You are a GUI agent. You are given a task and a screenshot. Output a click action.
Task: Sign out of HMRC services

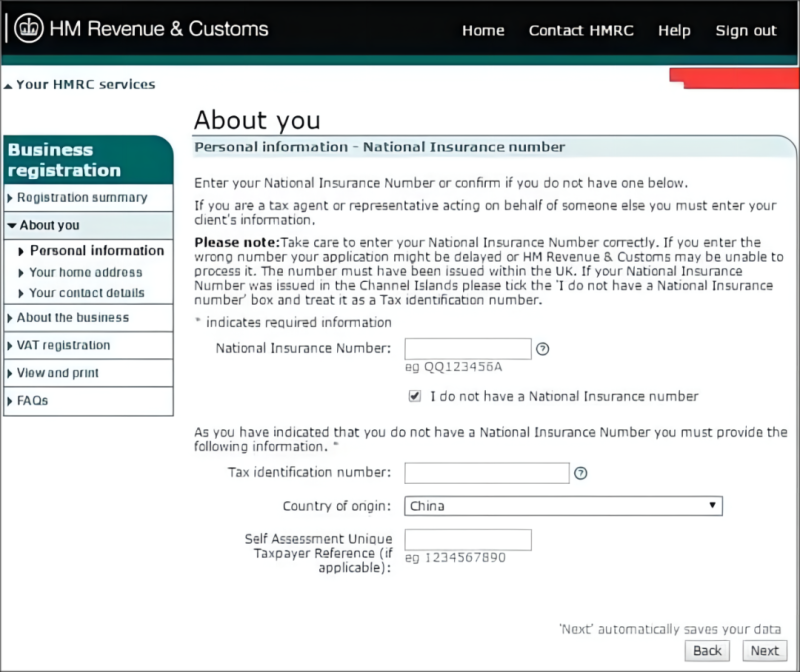pyautogui.click(x=746, y=31)
